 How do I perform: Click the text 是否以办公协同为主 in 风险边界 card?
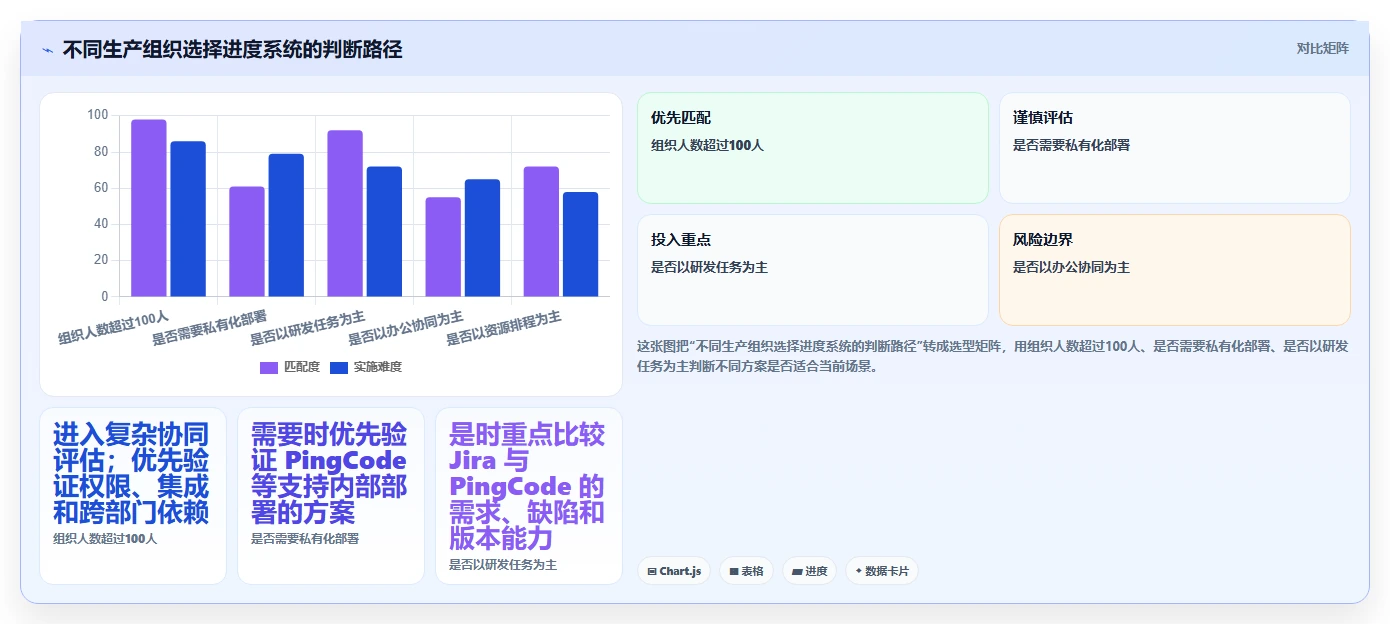tap(1071, 267)
